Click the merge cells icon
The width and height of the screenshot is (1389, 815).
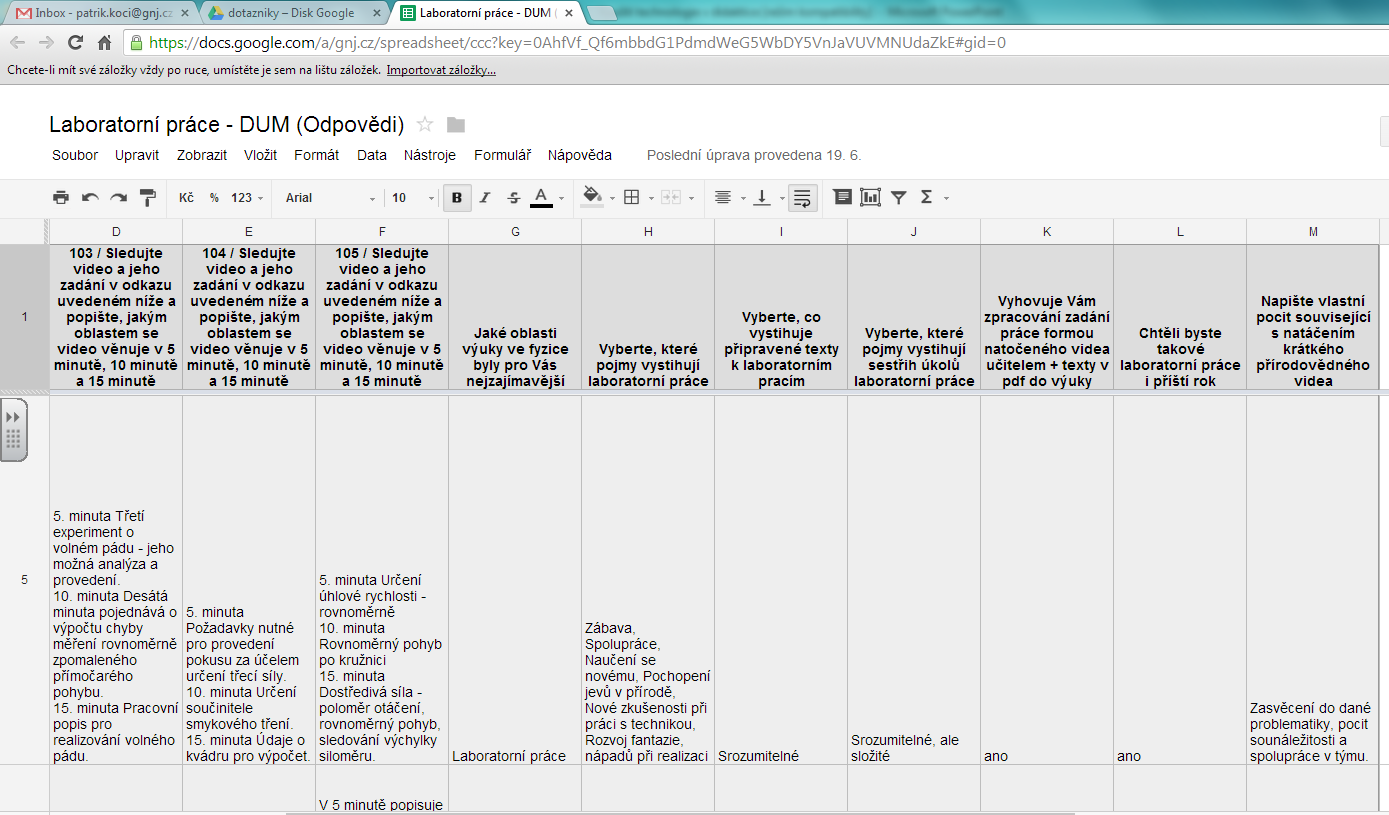(x=669, y=198)
